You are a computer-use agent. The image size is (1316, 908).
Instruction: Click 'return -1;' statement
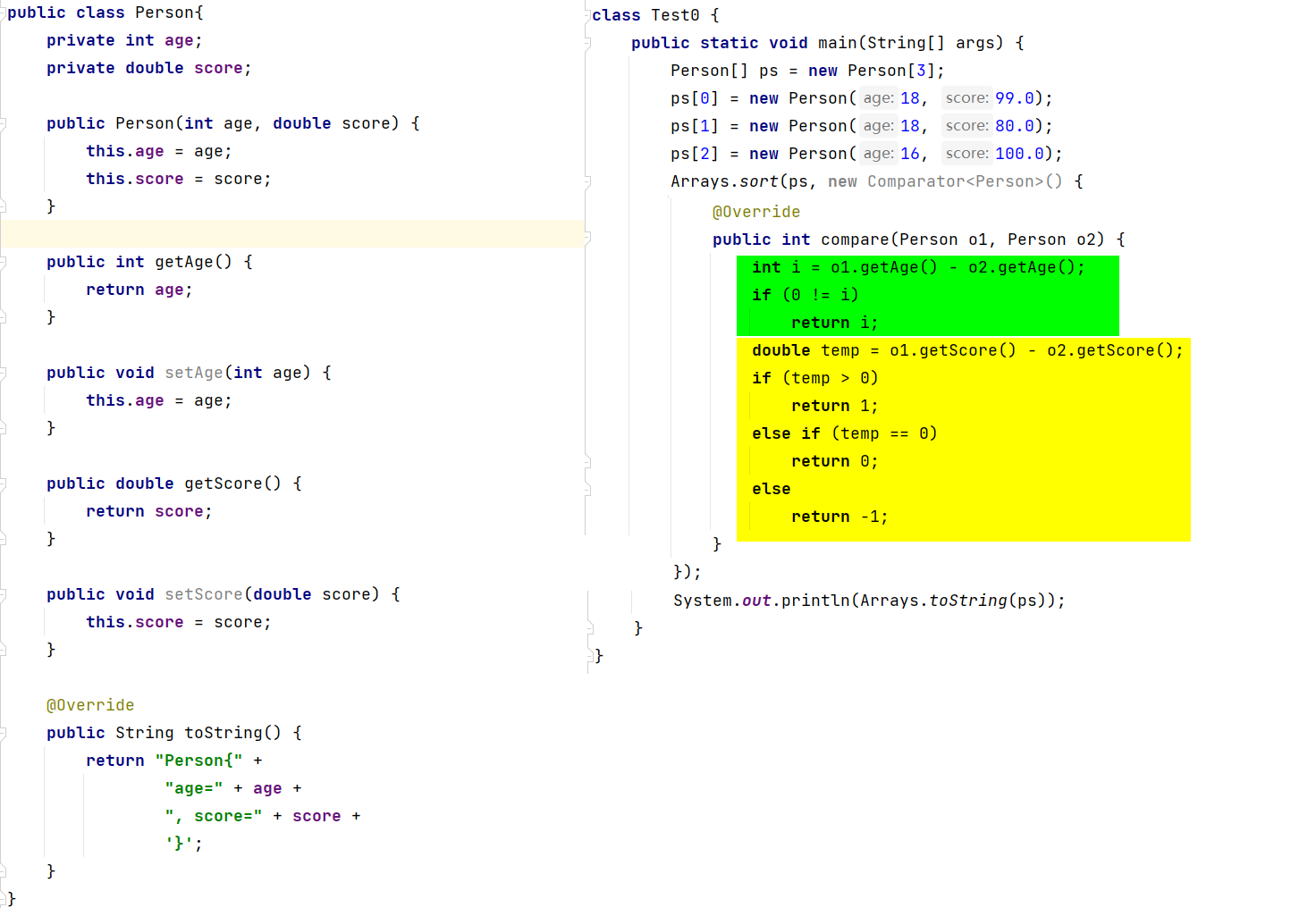tap(839, 517)
